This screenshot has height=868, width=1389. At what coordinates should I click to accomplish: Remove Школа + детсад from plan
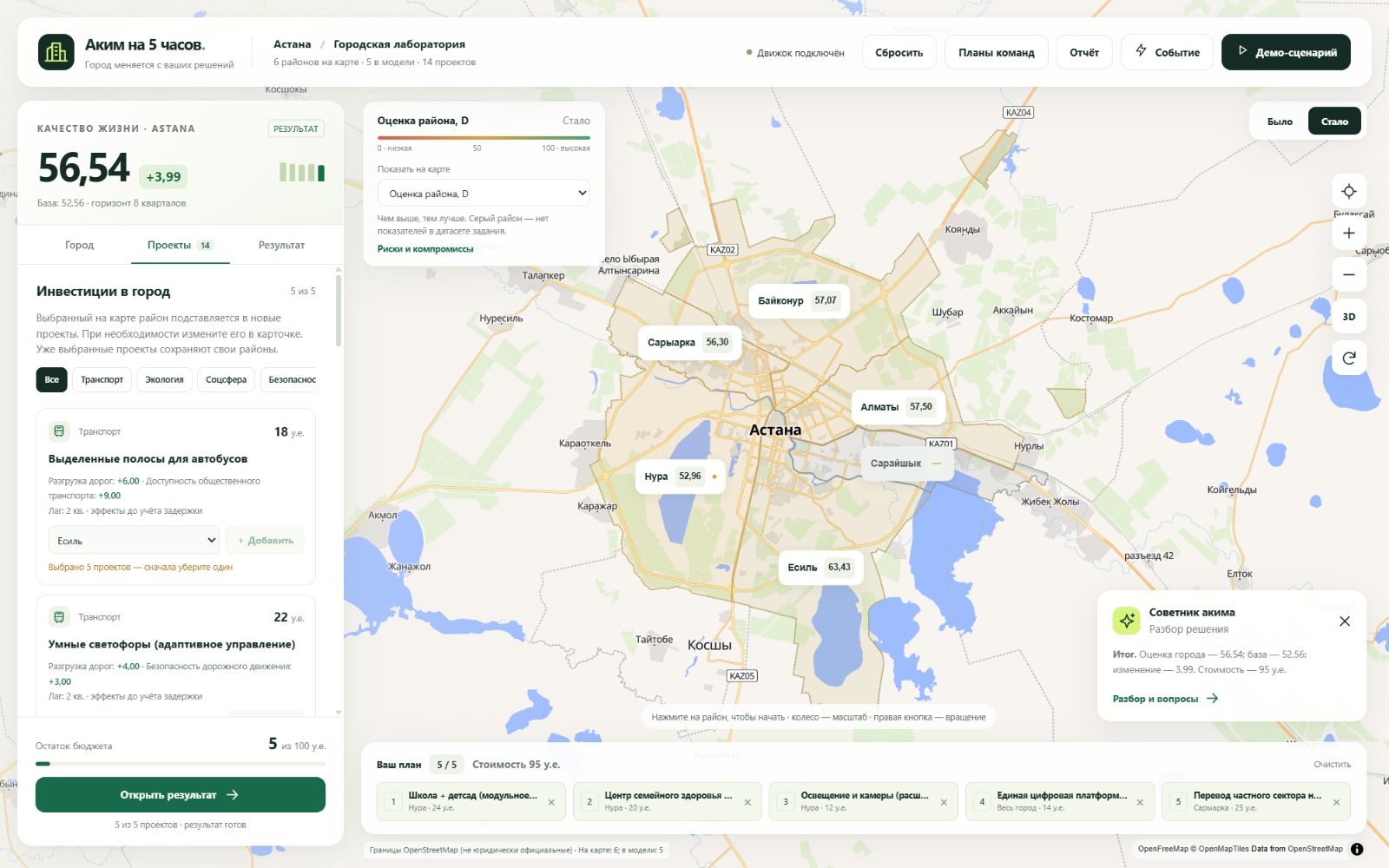point(551,802)
